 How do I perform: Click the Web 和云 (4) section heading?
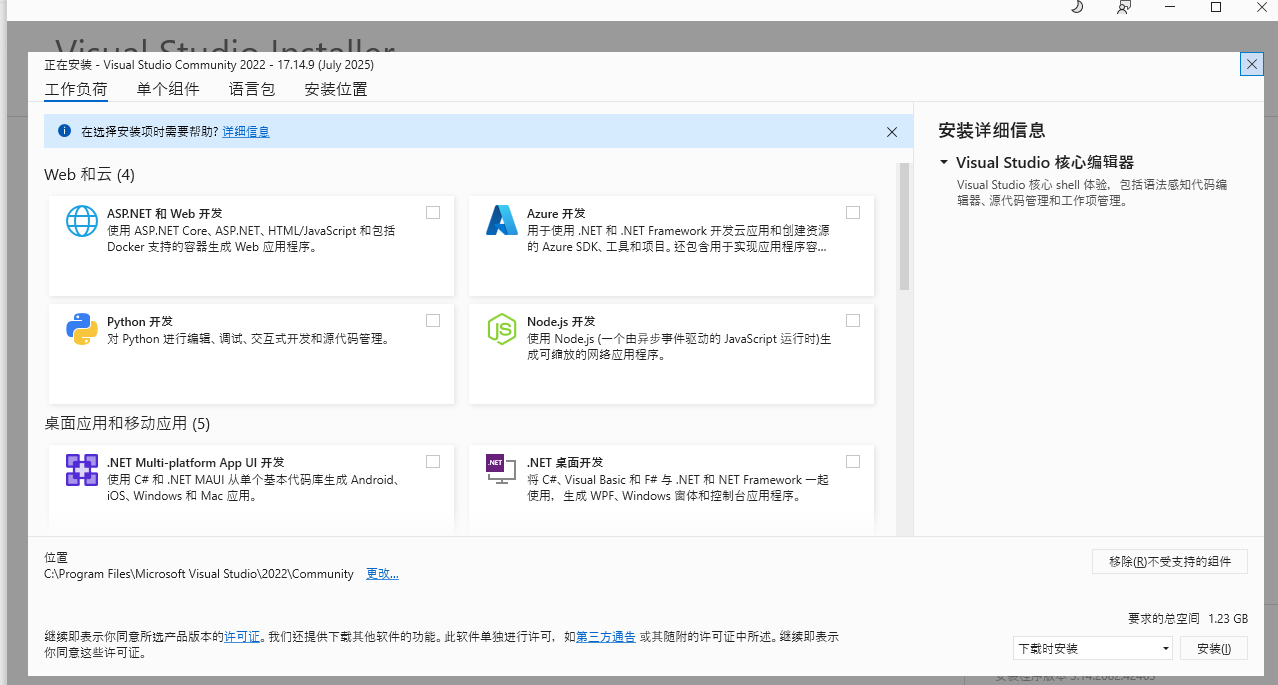click(90, 175)
